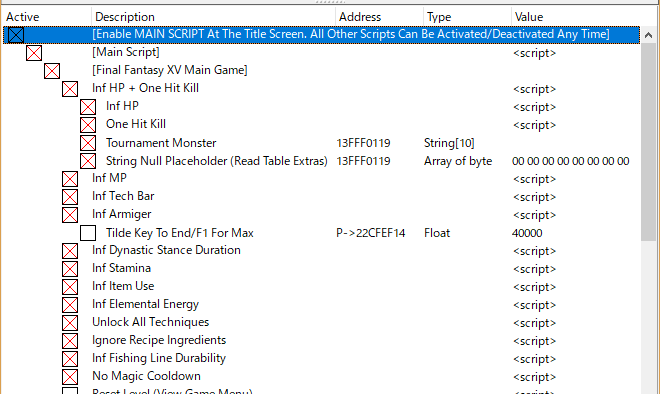Toggle the Unlock All Techniques checkbox
Image resolution: width=660 pixels, height=394 pixels.
70,323
